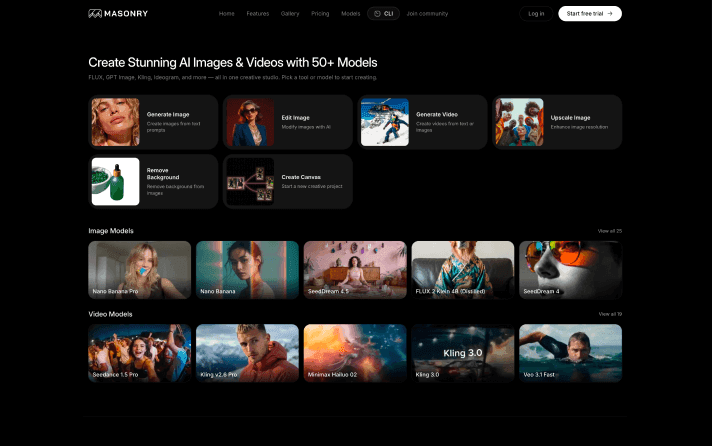Open the Generate Video tool card
The width and height of the screenshot is (712, 446).
tap(422, 122)
